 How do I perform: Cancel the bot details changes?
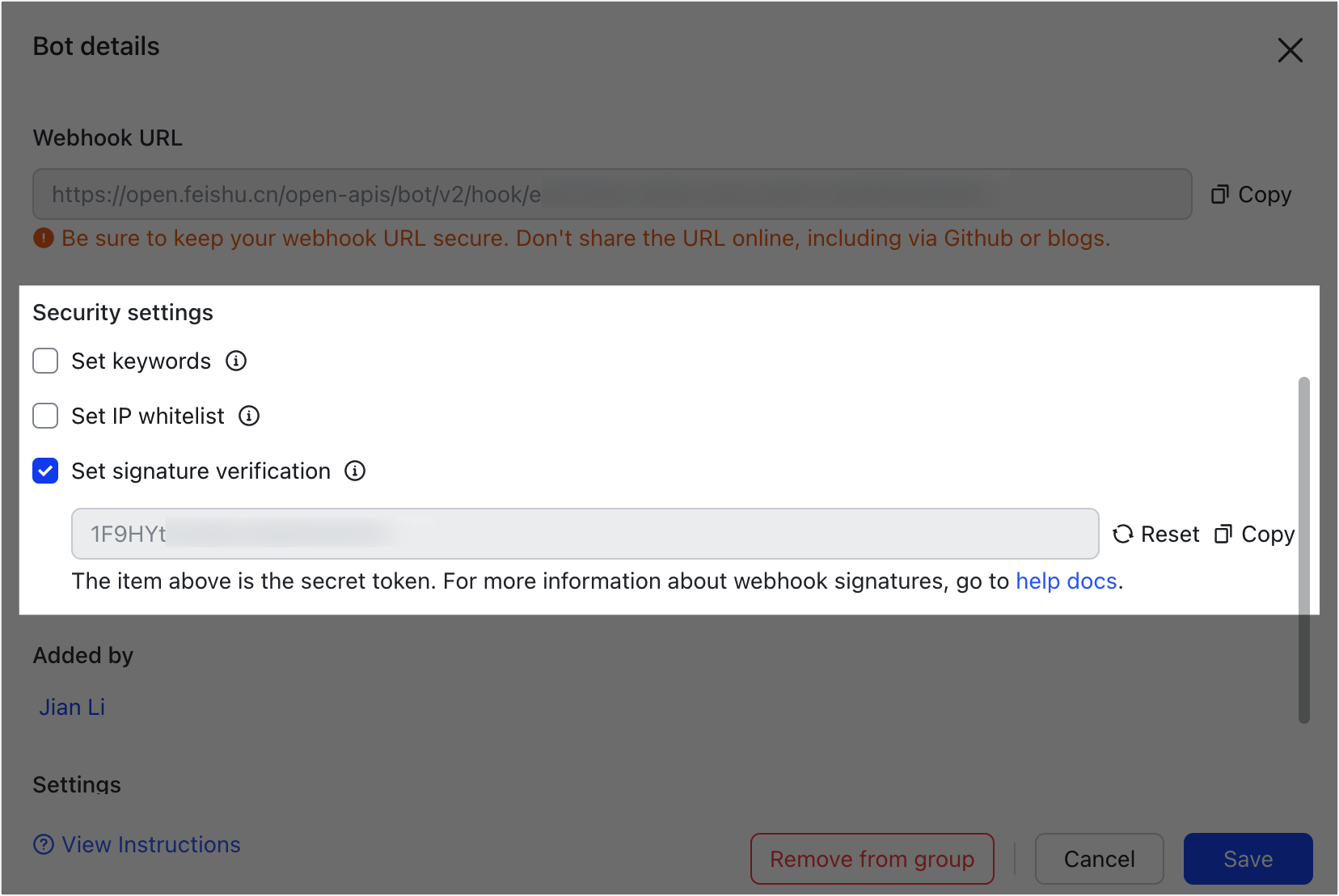coord(1099,859)
